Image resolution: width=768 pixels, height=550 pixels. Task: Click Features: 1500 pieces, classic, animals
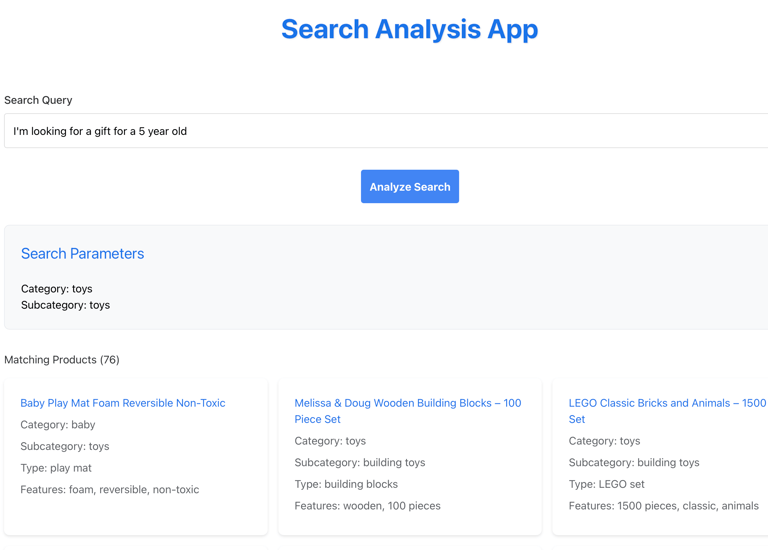664,506
